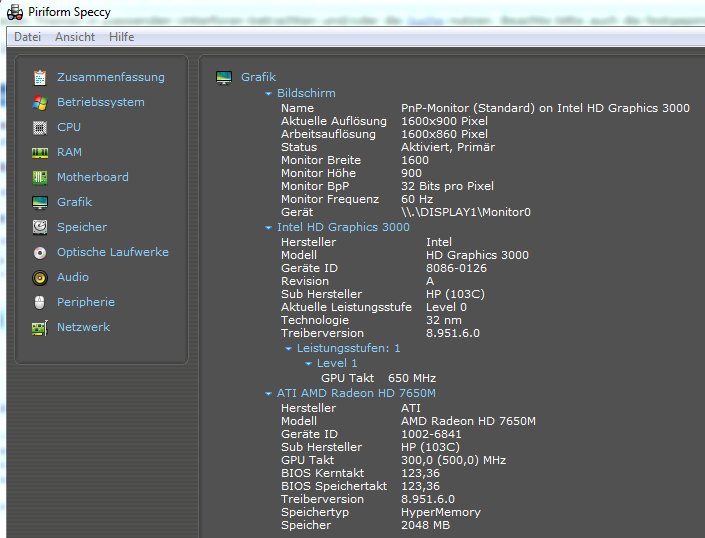
Task: Click the Grafik heading in main panel
Action: pyautogui.click(x=258, y=77)
